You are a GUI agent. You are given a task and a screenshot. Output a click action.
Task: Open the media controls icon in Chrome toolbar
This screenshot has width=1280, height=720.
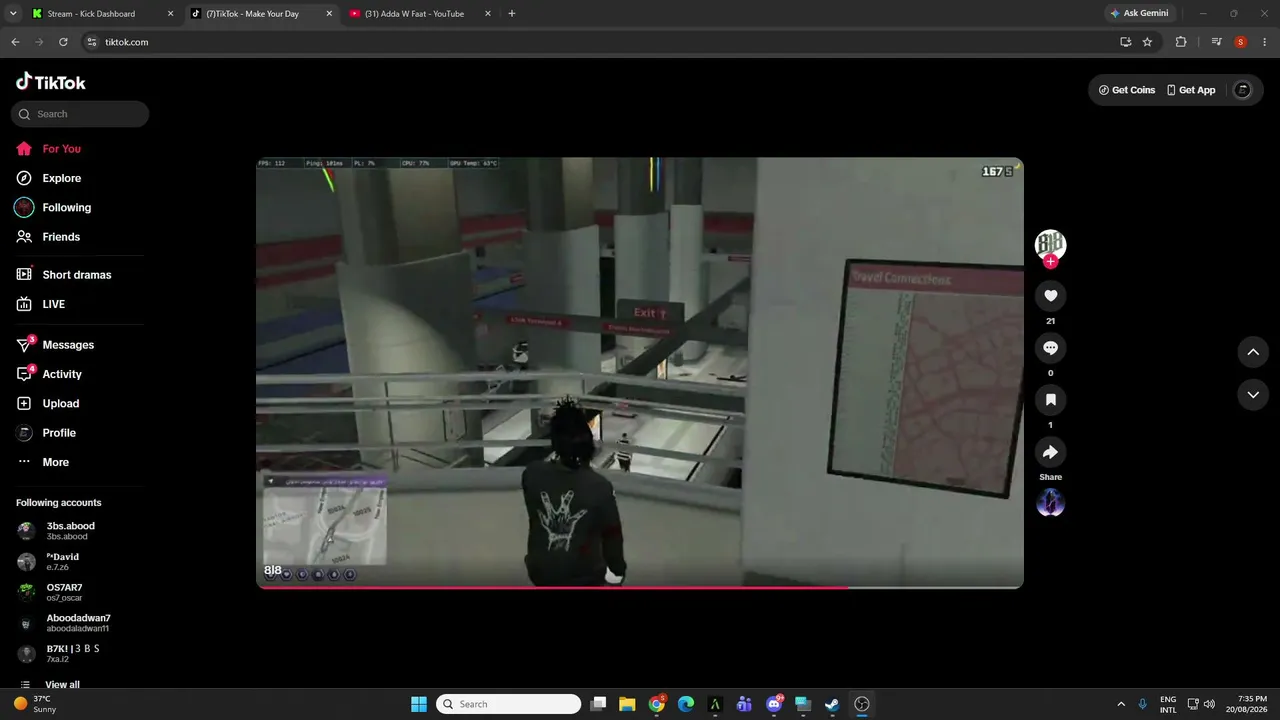(x=1216, y=42)
